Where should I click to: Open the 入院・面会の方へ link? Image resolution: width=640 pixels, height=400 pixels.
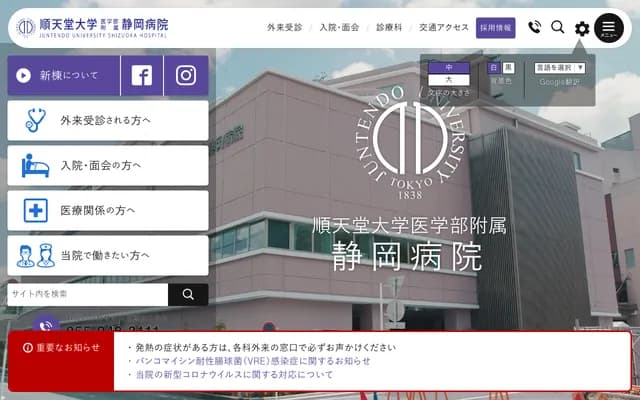(x=108, y=165)
